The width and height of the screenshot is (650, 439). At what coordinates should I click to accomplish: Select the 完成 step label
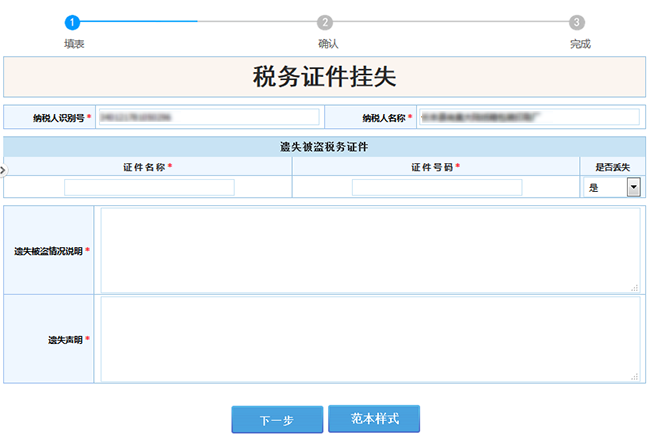(x=580, y=44)
